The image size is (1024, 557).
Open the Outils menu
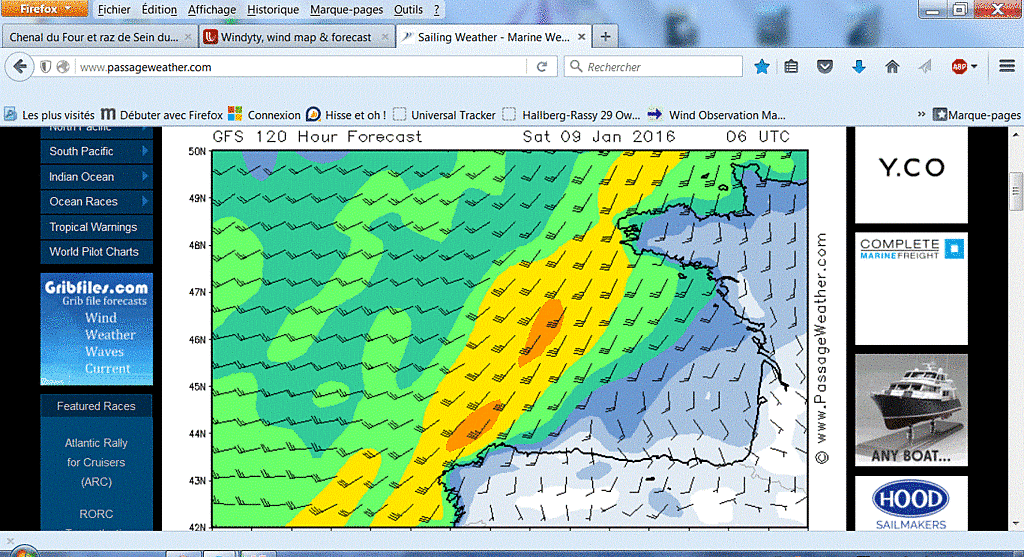tap(408, 10)
